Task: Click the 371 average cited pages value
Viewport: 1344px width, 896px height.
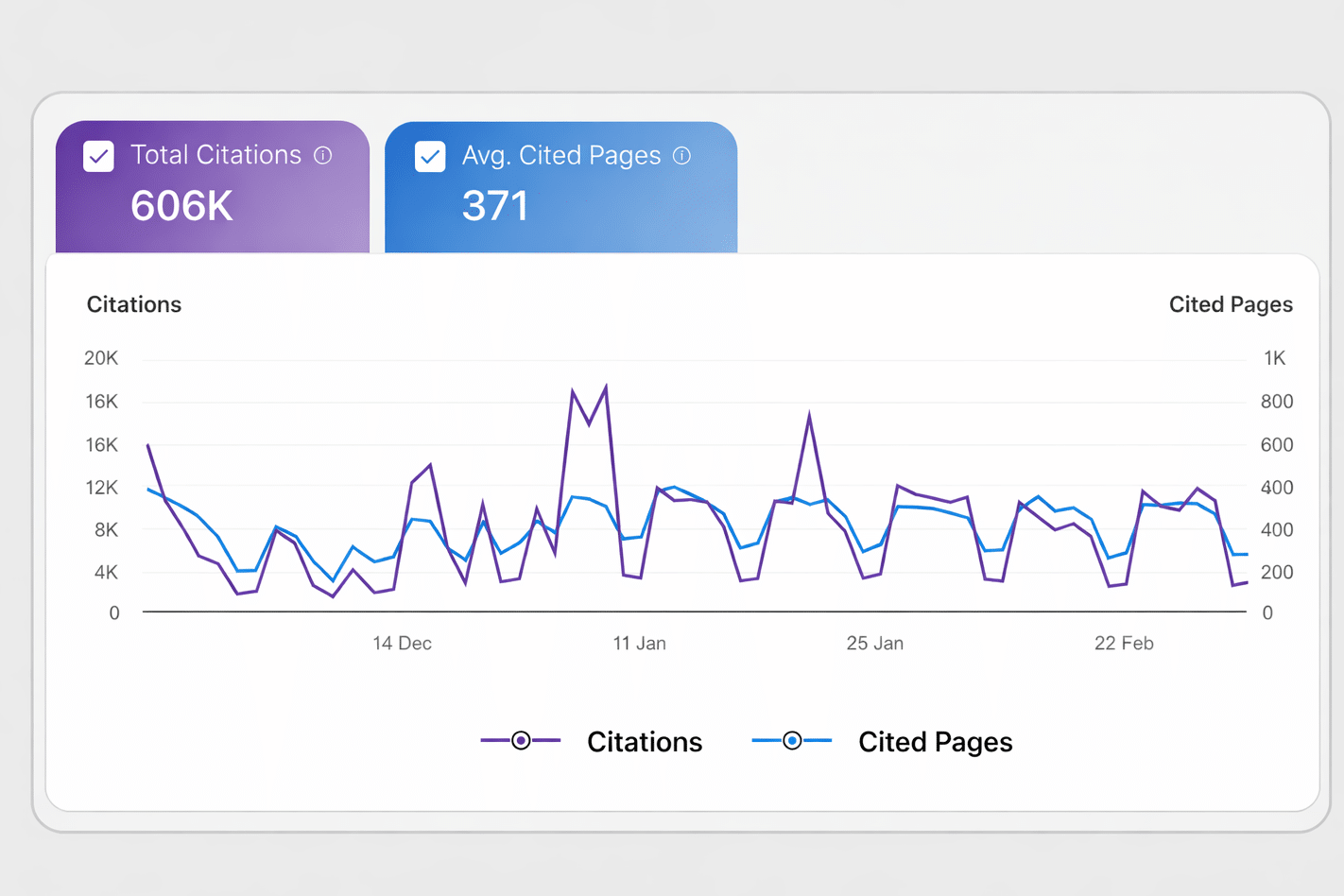Action: point(496,204)
